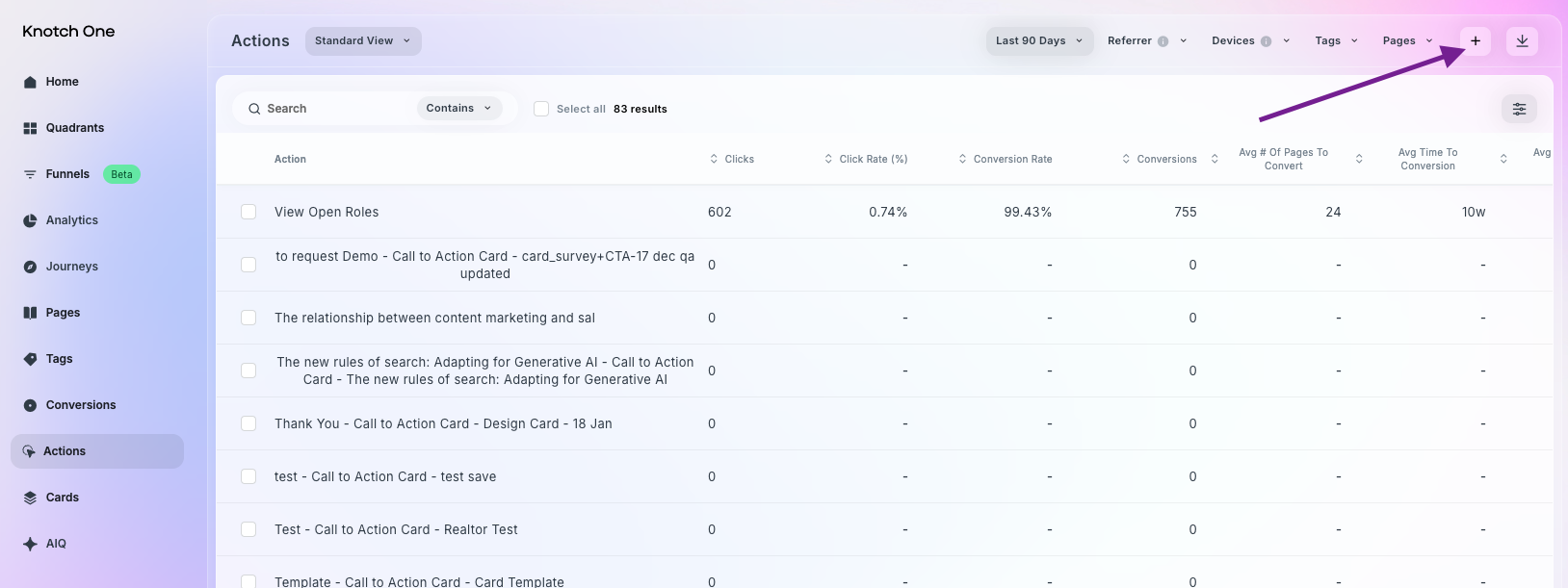Select the View Open Roles row checkbox
This screenshot has height=588, width=1568.
coord(248,212)
